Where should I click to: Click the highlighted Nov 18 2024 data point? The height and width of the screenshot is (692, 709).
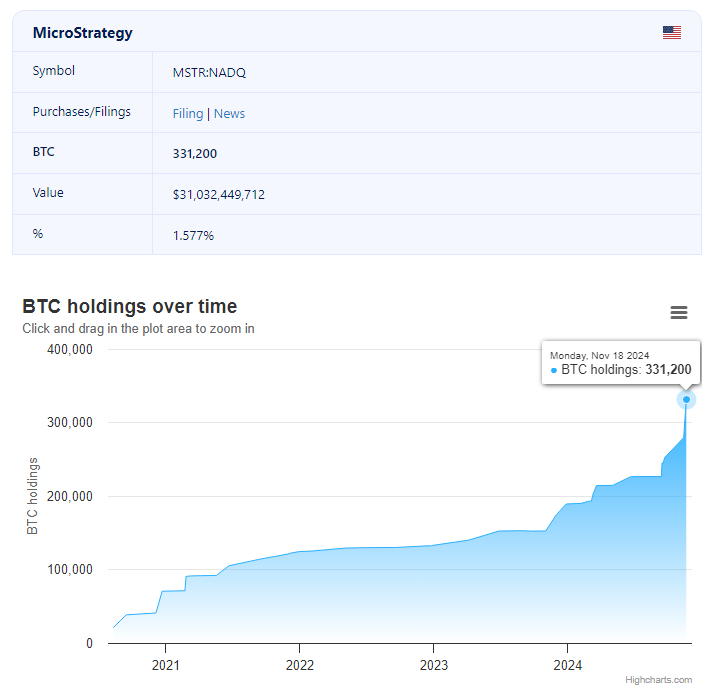(686, 399)
